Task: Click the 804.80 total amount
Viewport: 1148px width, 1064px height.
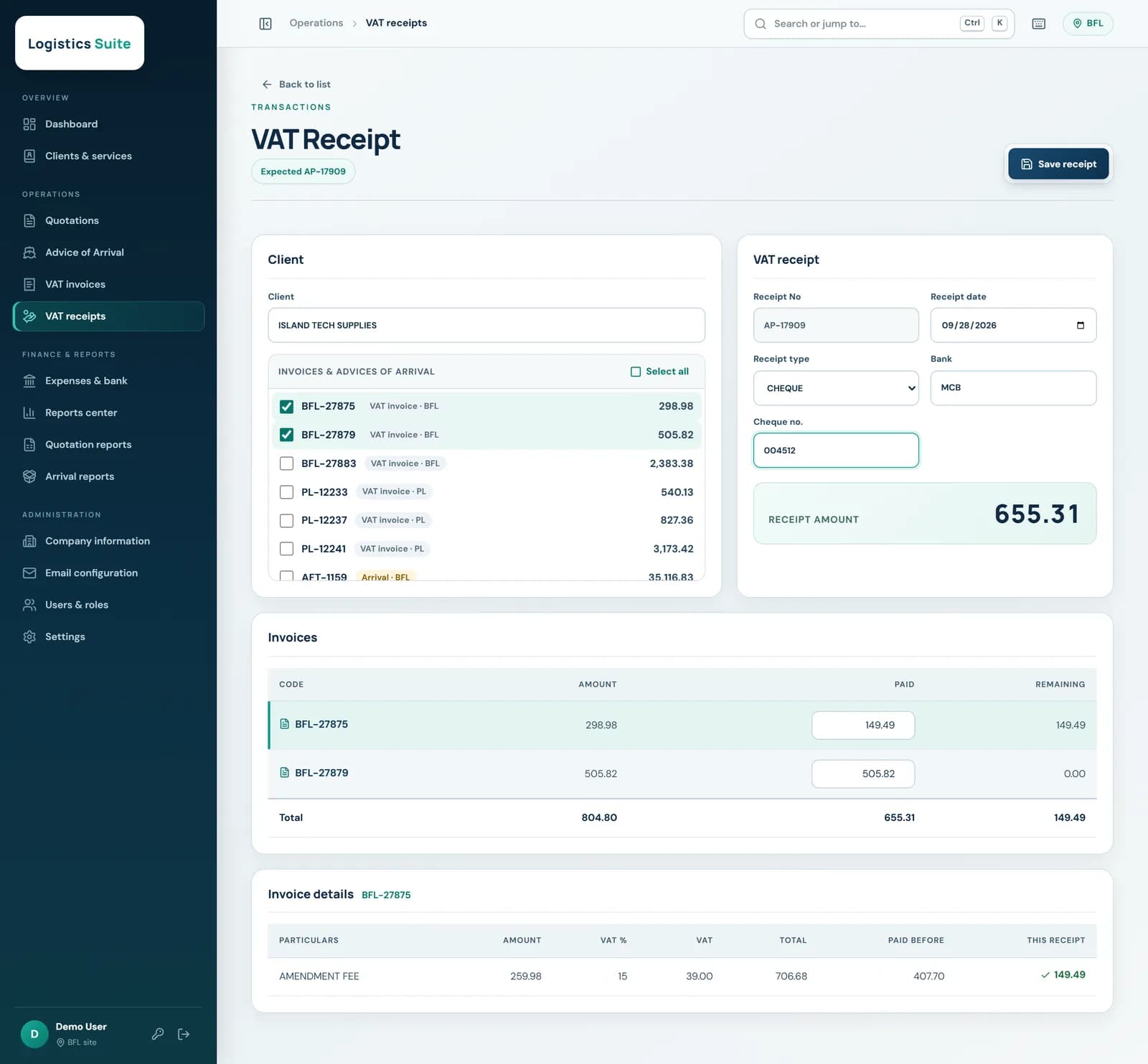Action: 599,818
